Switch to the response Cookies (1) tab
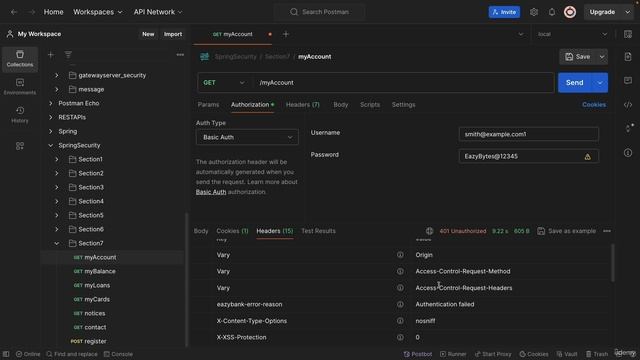 click(232, 231)
